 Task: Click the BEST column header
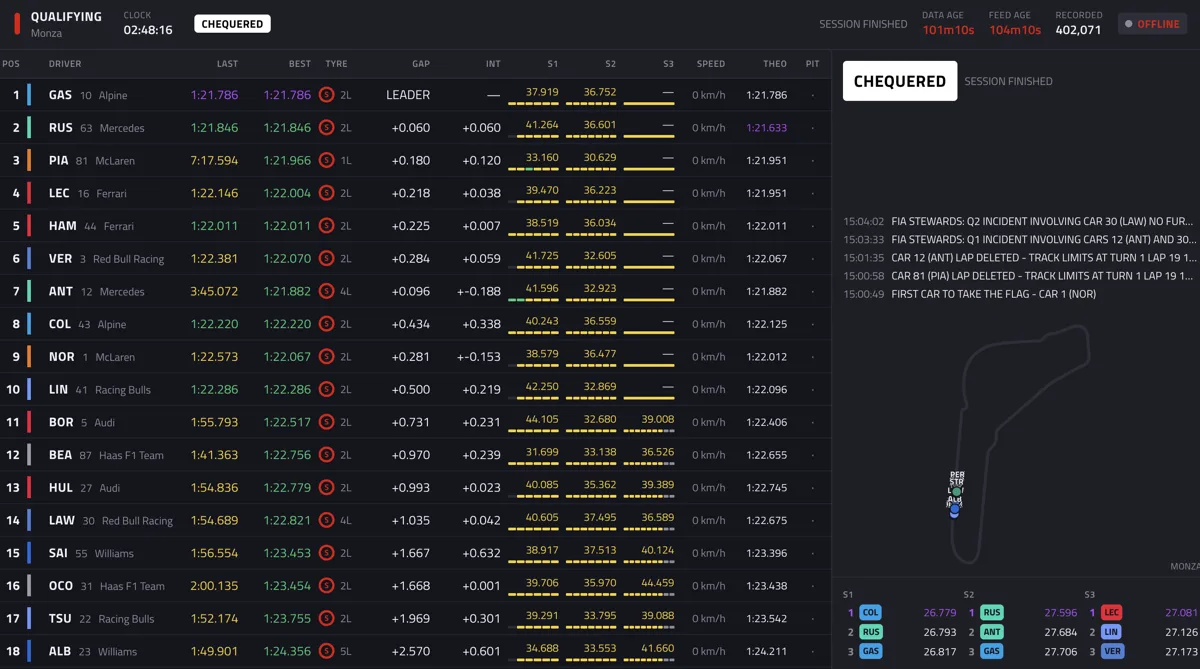pos(300,64)
